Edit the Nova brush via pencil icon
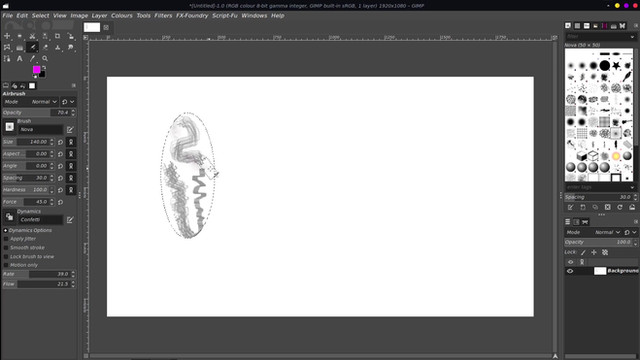This screenshot has height=360, width=640. (70, 130)
